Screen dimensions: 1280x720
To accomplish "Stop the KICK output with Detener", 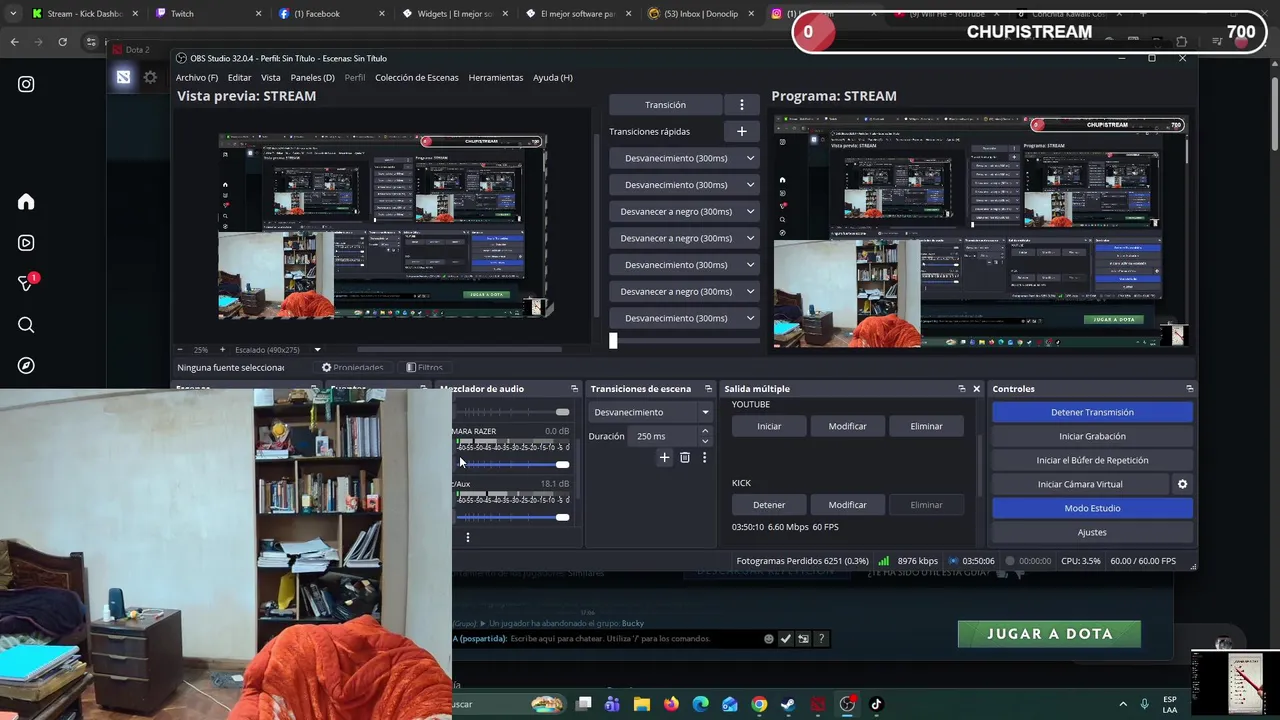I will [x=769, y=505].
